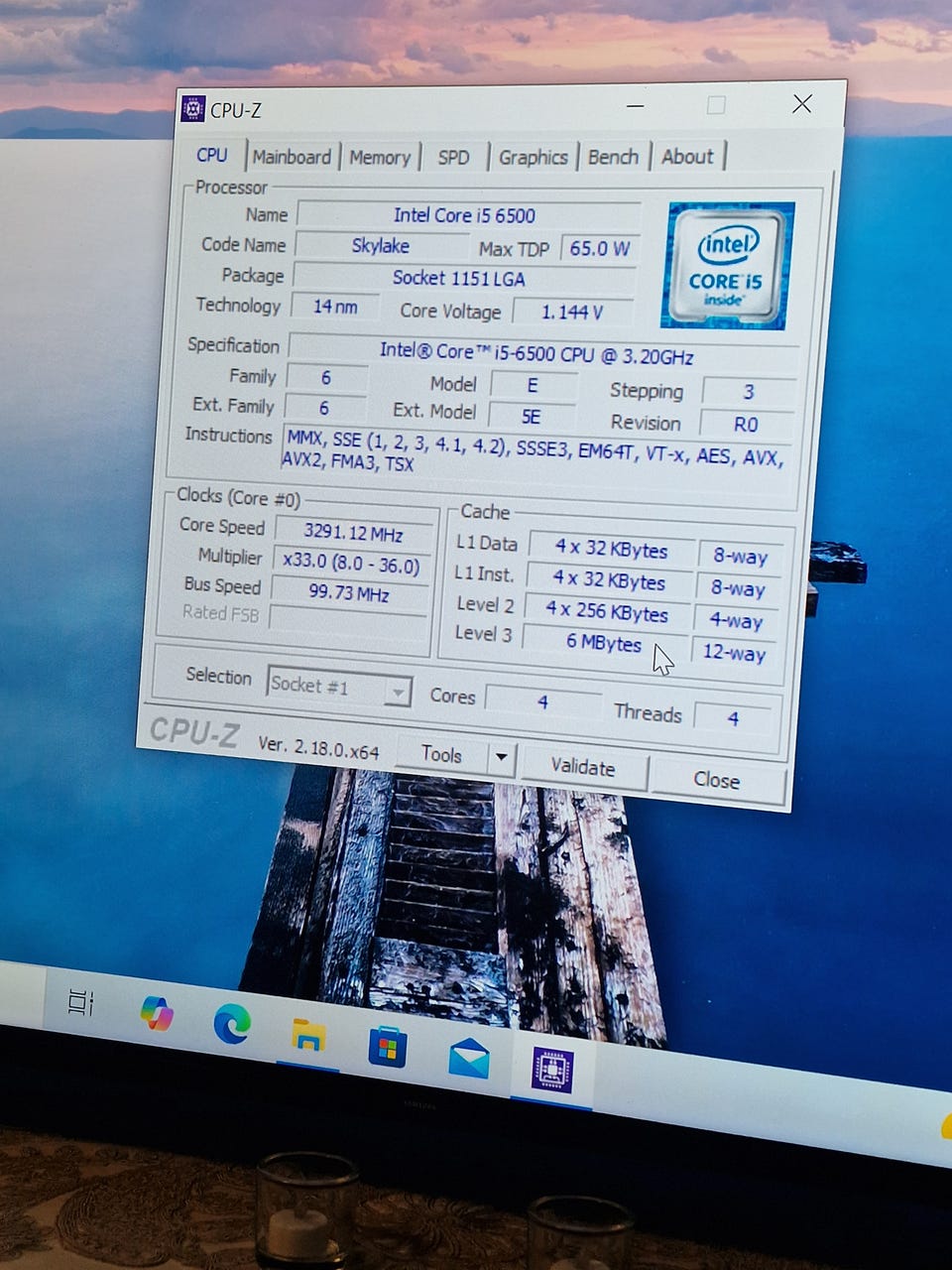Select the Multiplier value x33.0 (8.0 - 36.0)
The height and width of the screenshot is (1270, 952).
coord(351,563)
